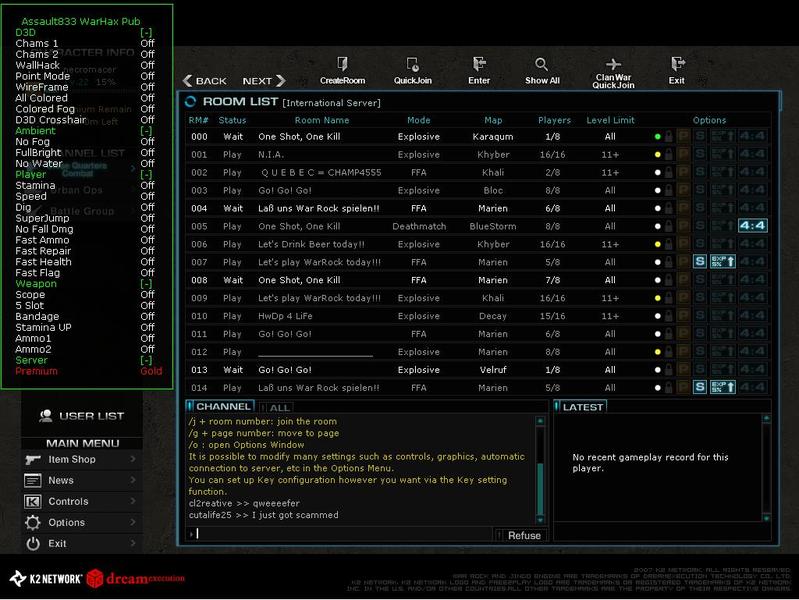The image size is (799, 600).
Task: Expand Item Shop arrow
Action: (133, 459)
